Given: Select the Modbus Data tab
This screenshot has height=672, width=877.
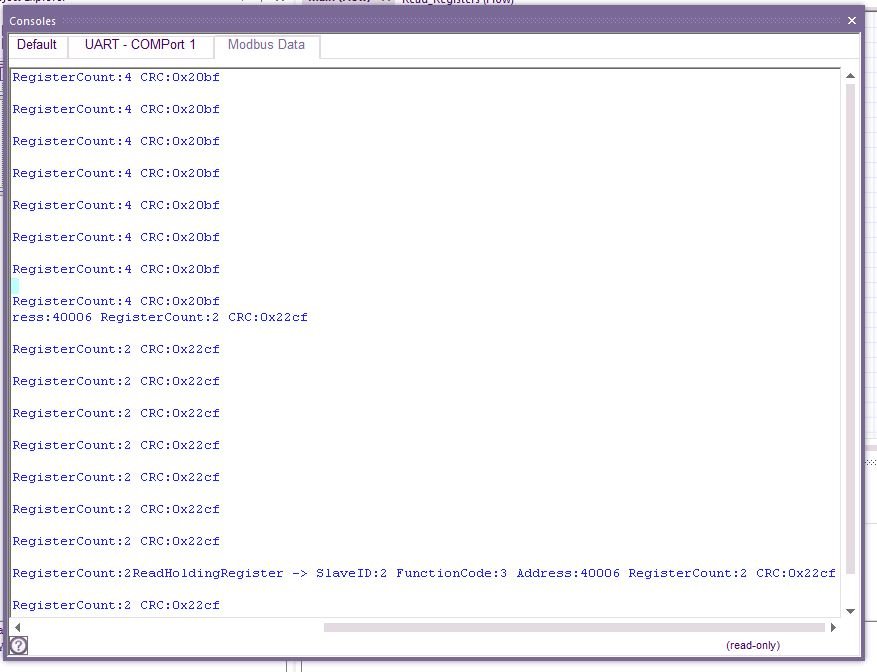Looking at the screenshot, I should (266, 45).
